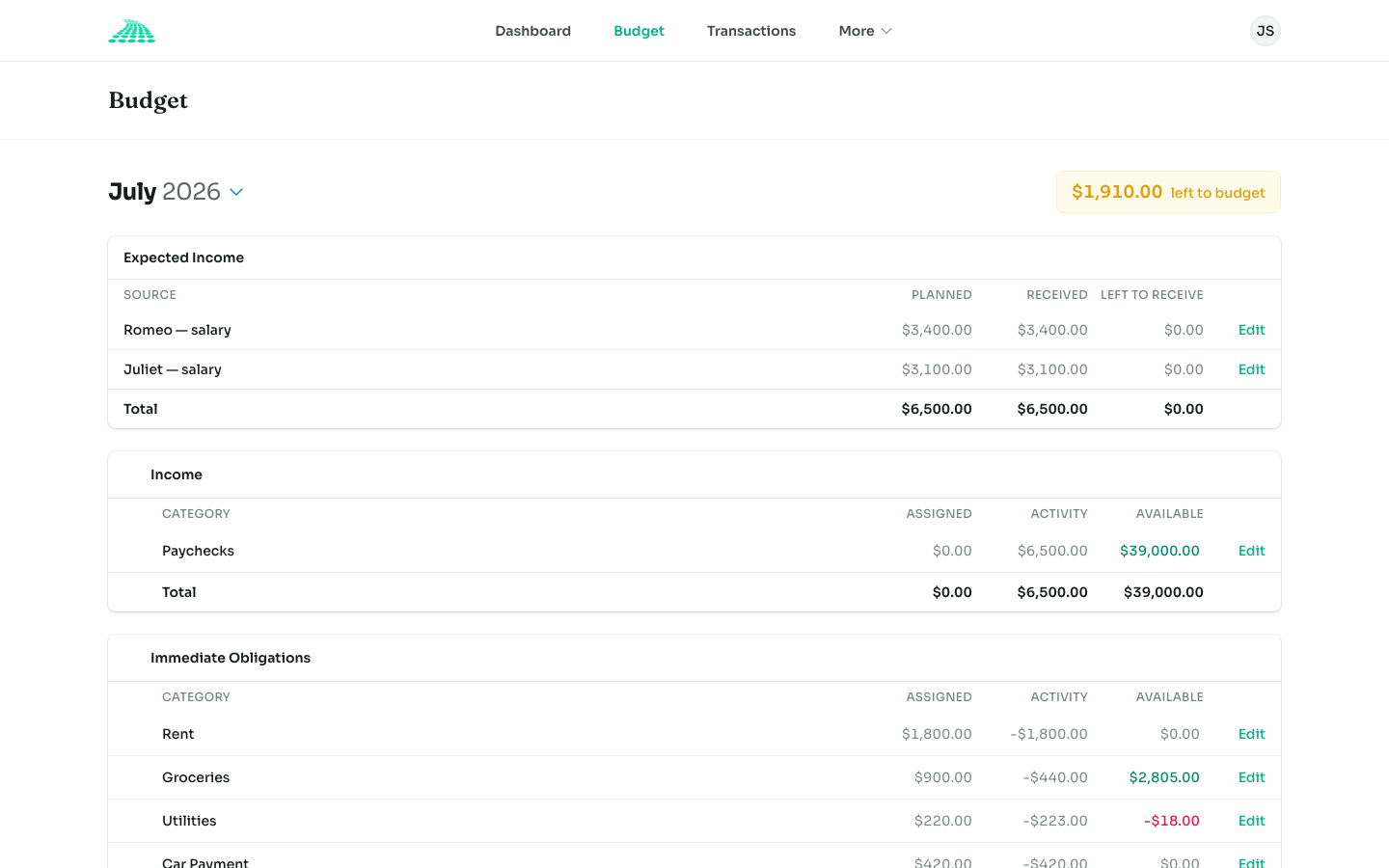Open the July 2026 month selector
Screen dimensions: 1389x868
tap(176, 192)
